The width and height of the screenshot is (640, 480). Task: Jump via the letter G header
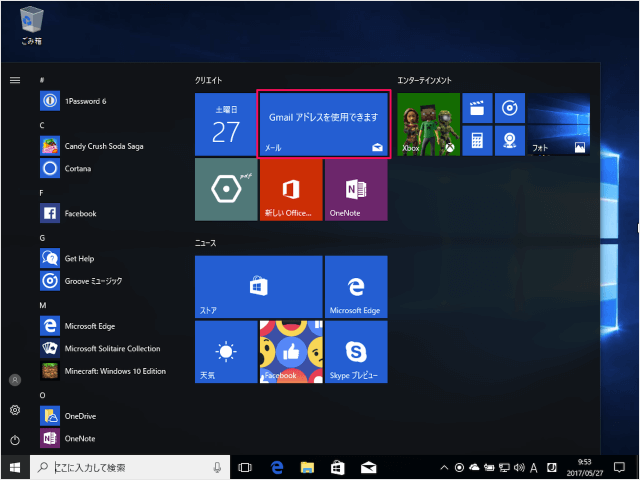click(42, 238)
